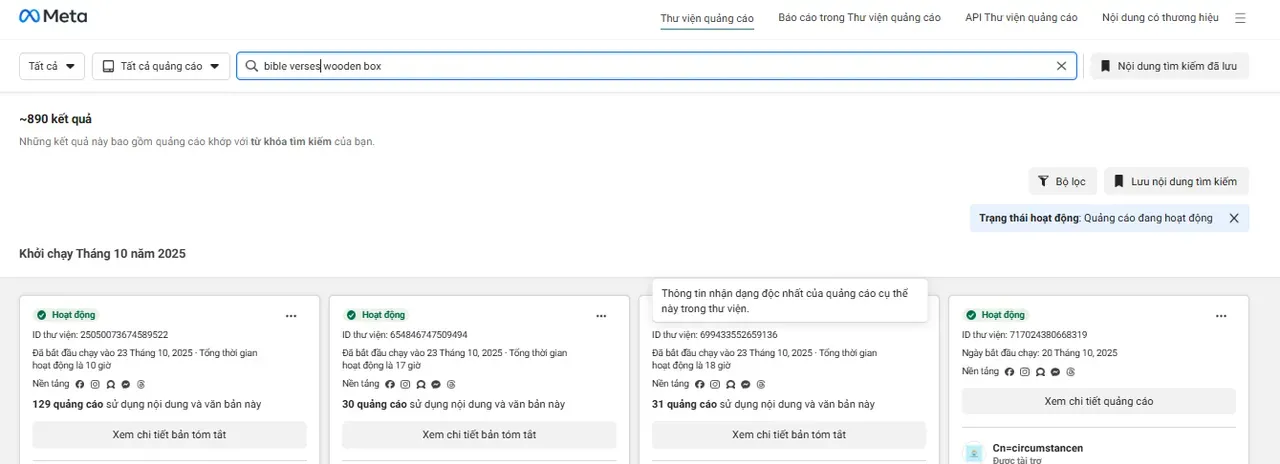Click the Meta logo

[53, 17]
